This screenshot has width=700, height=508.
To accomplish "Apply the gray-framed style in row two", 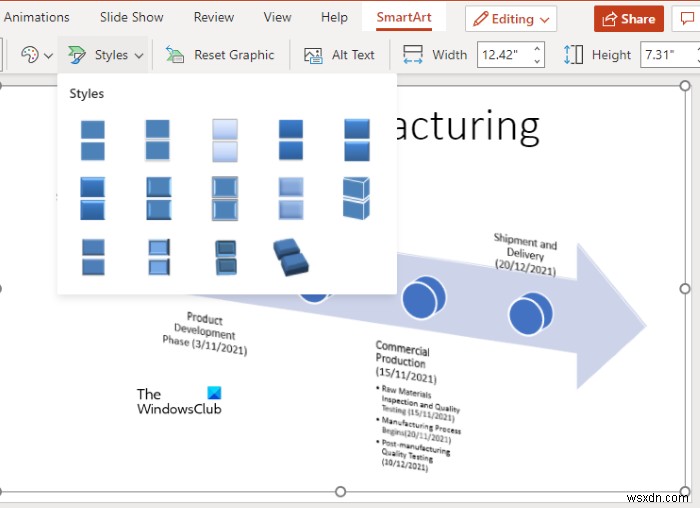I will [225, 199].
